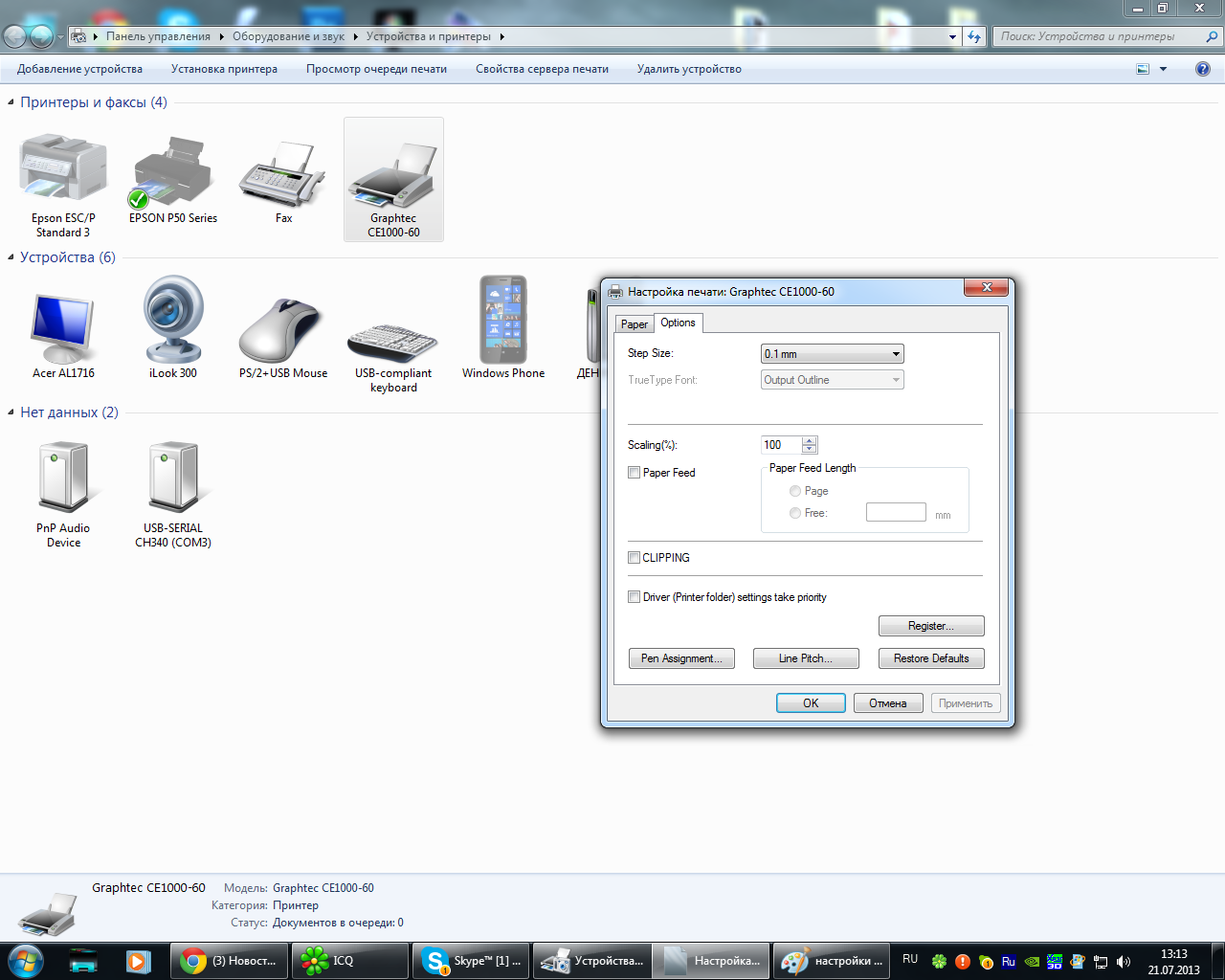Screen dimensions: 1225x980
Task: Confirm the dialog with OK
Action: coord(811,703)
